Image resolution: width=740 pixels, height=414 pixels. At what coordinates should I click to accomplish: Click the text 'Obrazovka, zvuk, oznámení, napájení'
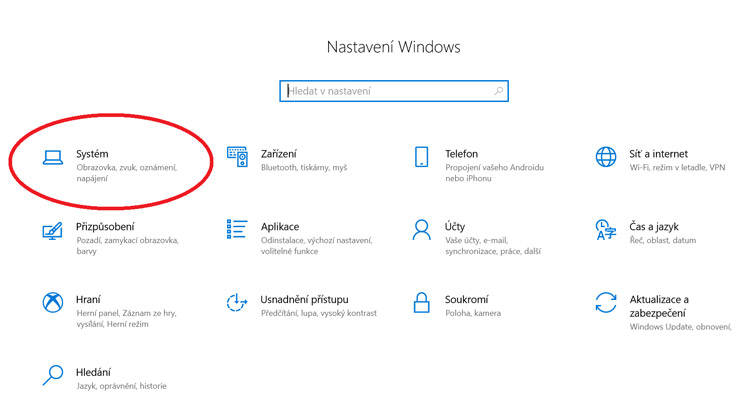[126, 173]
